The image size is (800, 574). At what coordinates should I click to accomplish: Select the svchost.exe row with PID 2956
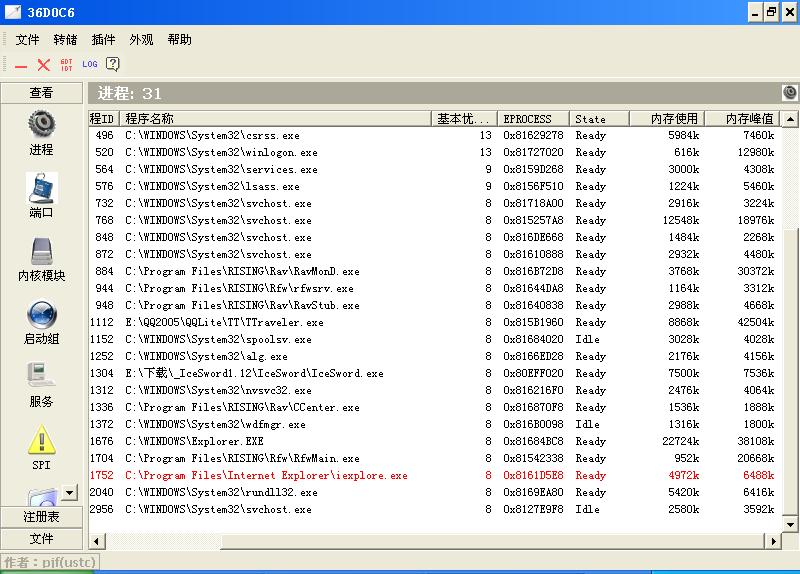pyautogui.click(x=434, y=509)
